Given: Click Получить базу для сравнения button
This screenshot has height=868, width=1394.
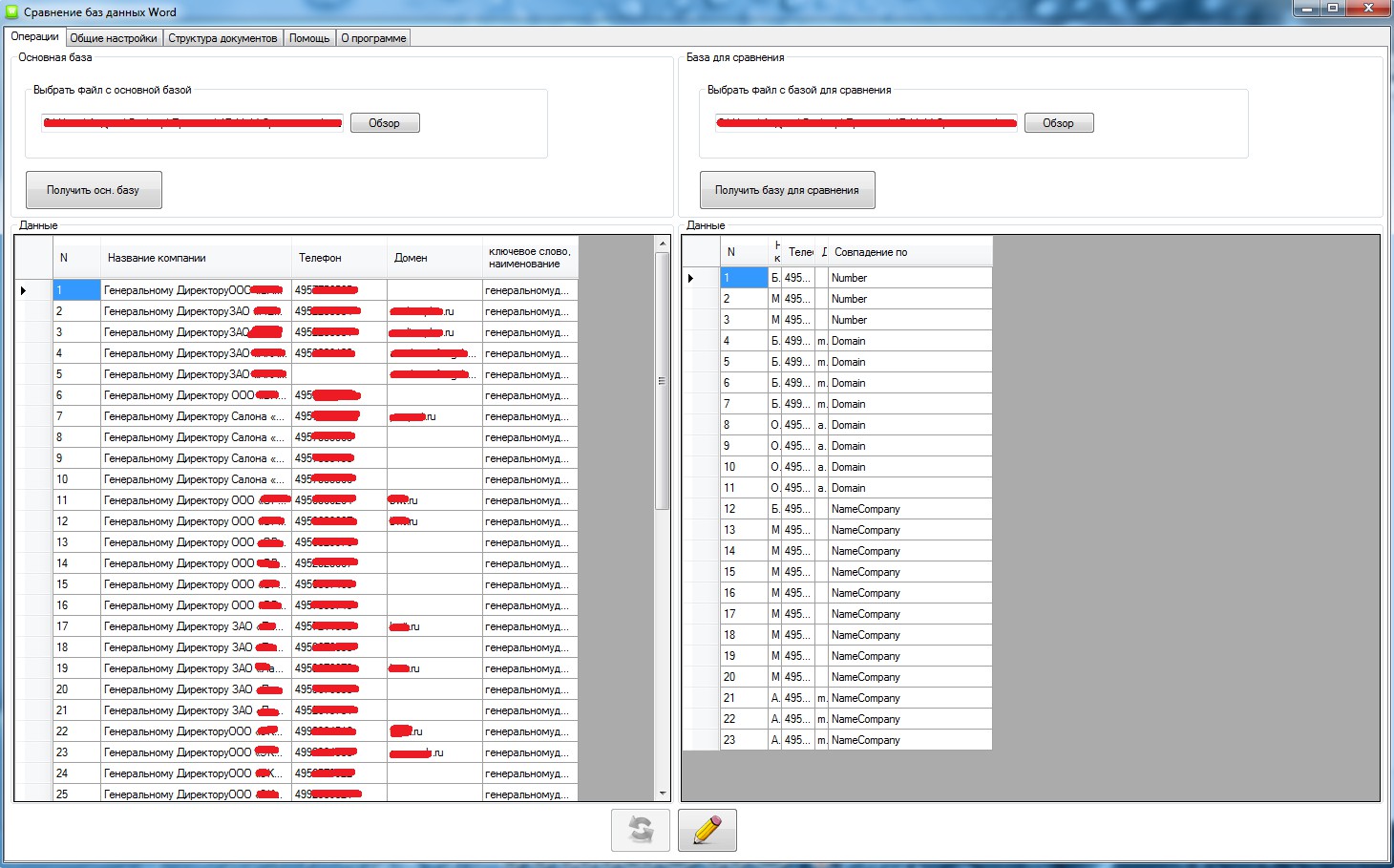Looking at the screenshot, I should point(788,190).
